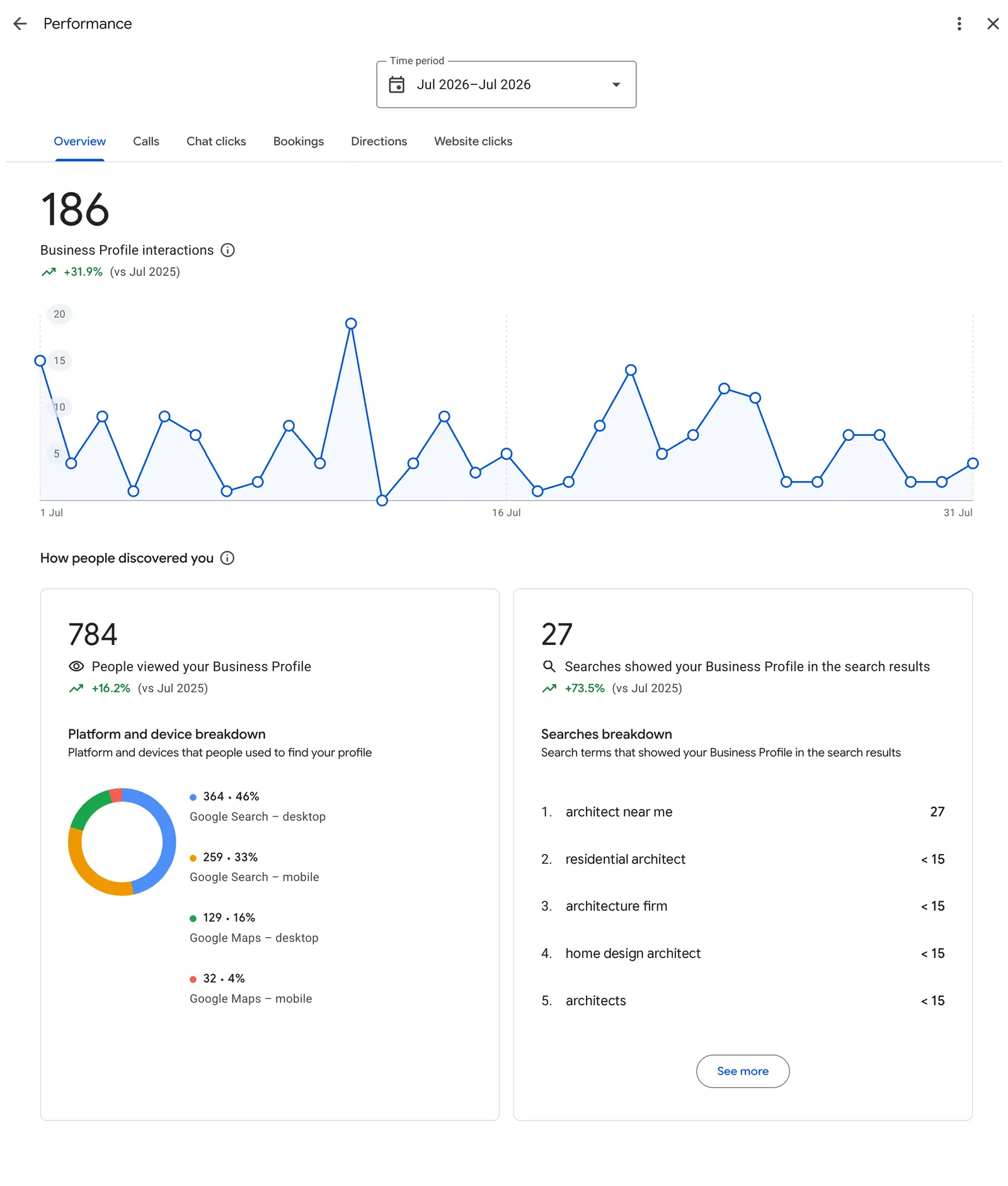
Task: Click info icon next to Business Profile interactions
Action: click(x=227, y=250)
